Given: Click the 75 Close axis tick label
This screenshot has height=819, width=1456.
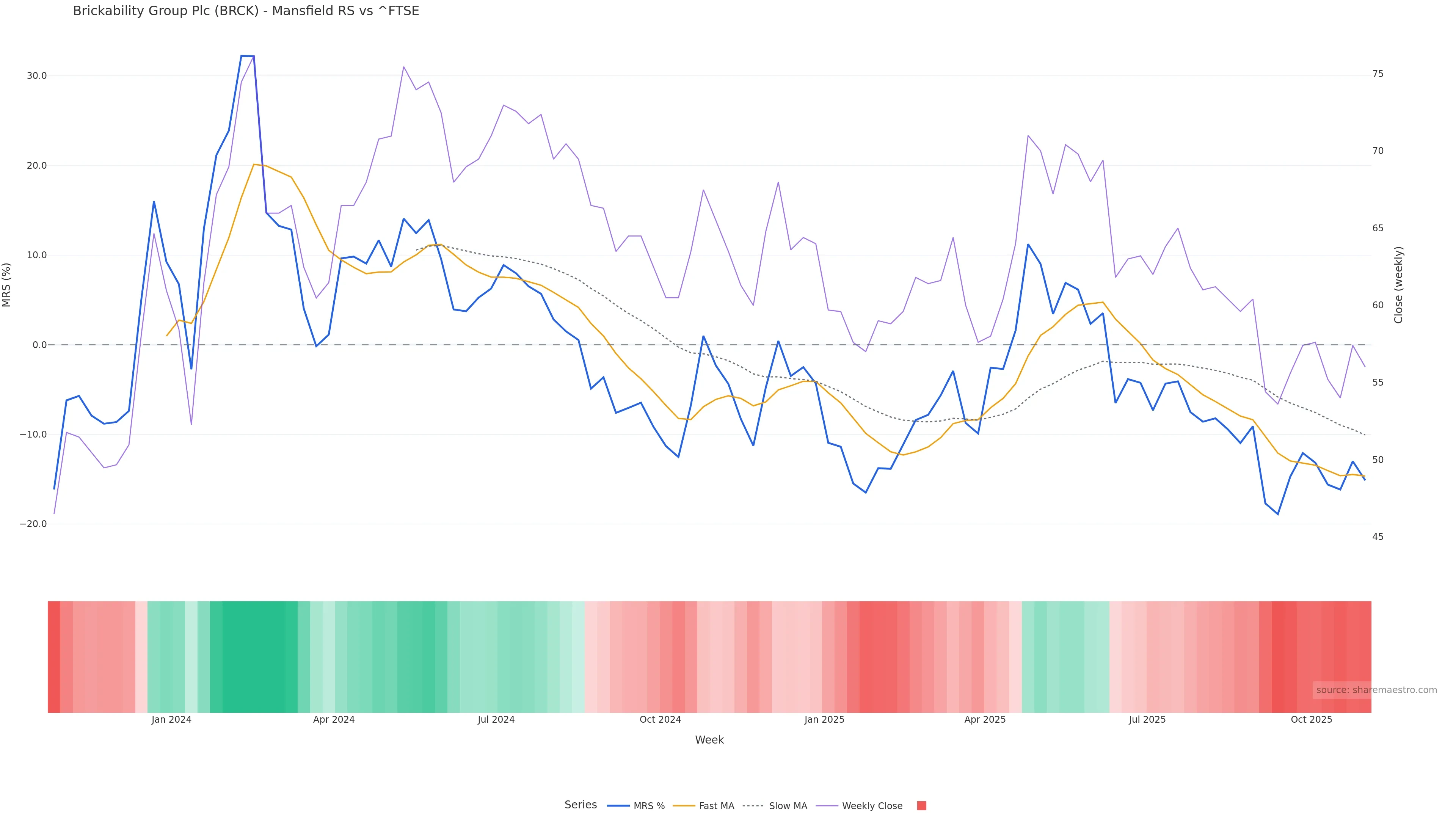Looking at the screenshot, I should (1378, 74).
